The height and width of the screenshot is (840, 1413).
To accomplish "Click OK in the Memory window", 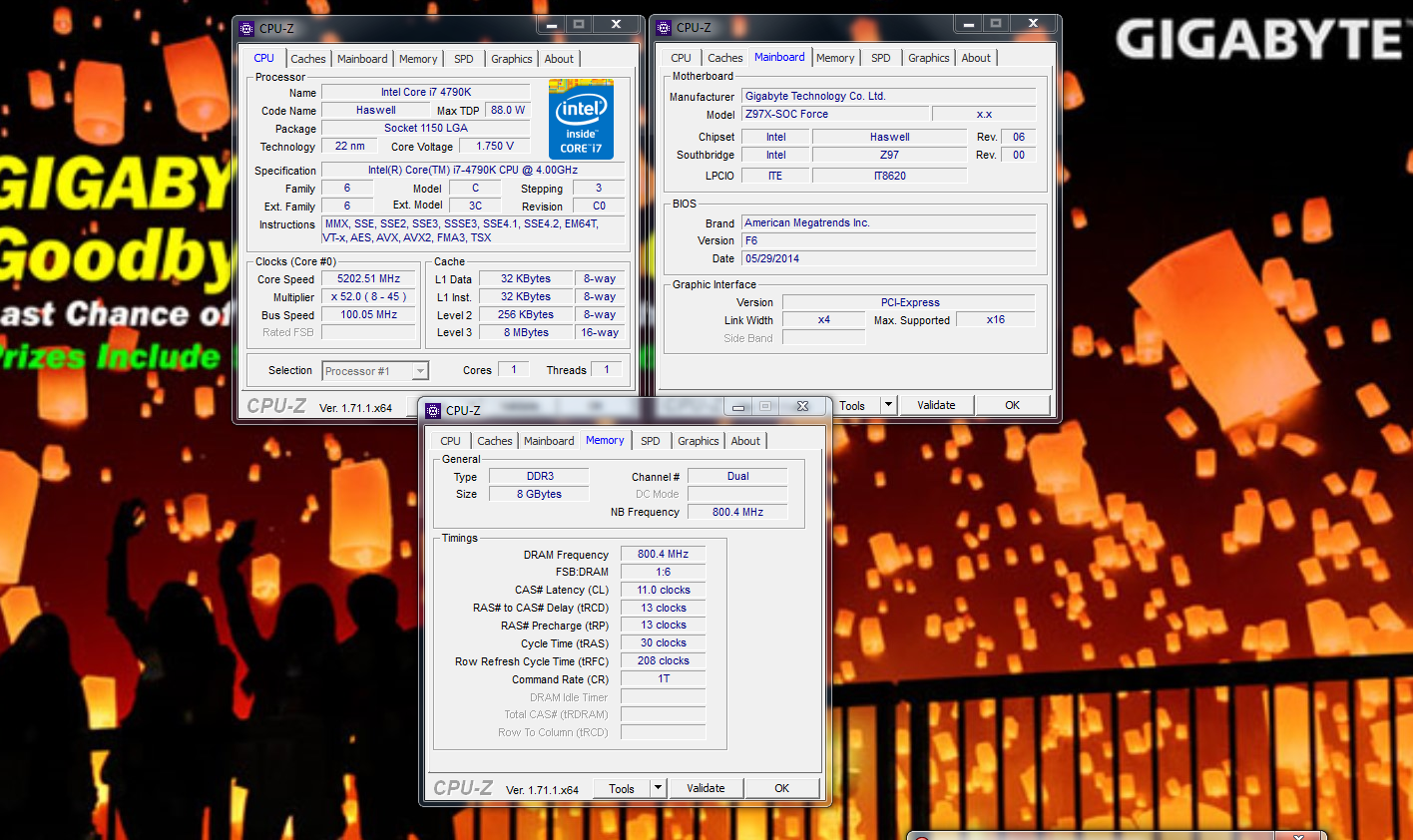I will pyautogui.click(x=782, y=788).
